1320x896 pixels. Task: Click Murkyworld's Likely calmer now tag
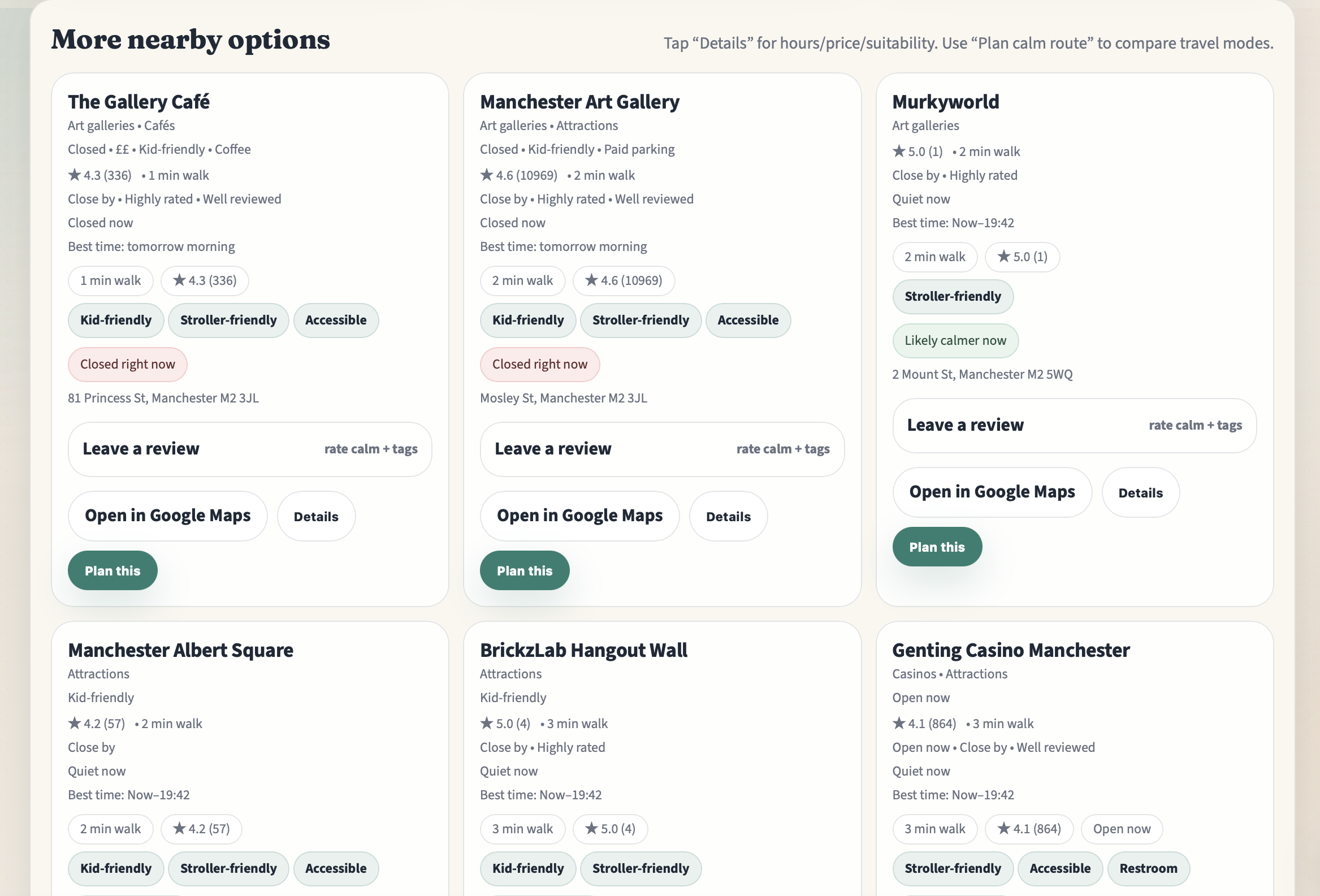click(x=955, y=341)
